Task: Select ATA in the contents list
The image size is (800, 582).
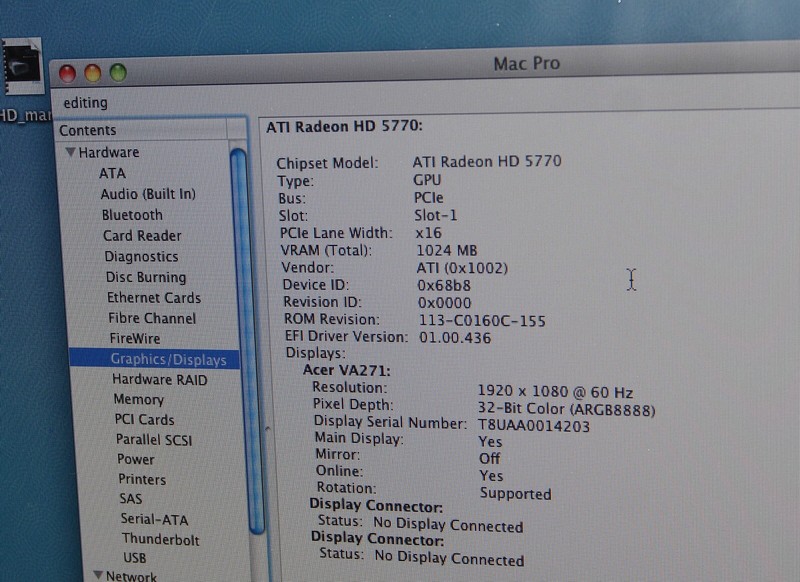Action: [x=112, y=173]
